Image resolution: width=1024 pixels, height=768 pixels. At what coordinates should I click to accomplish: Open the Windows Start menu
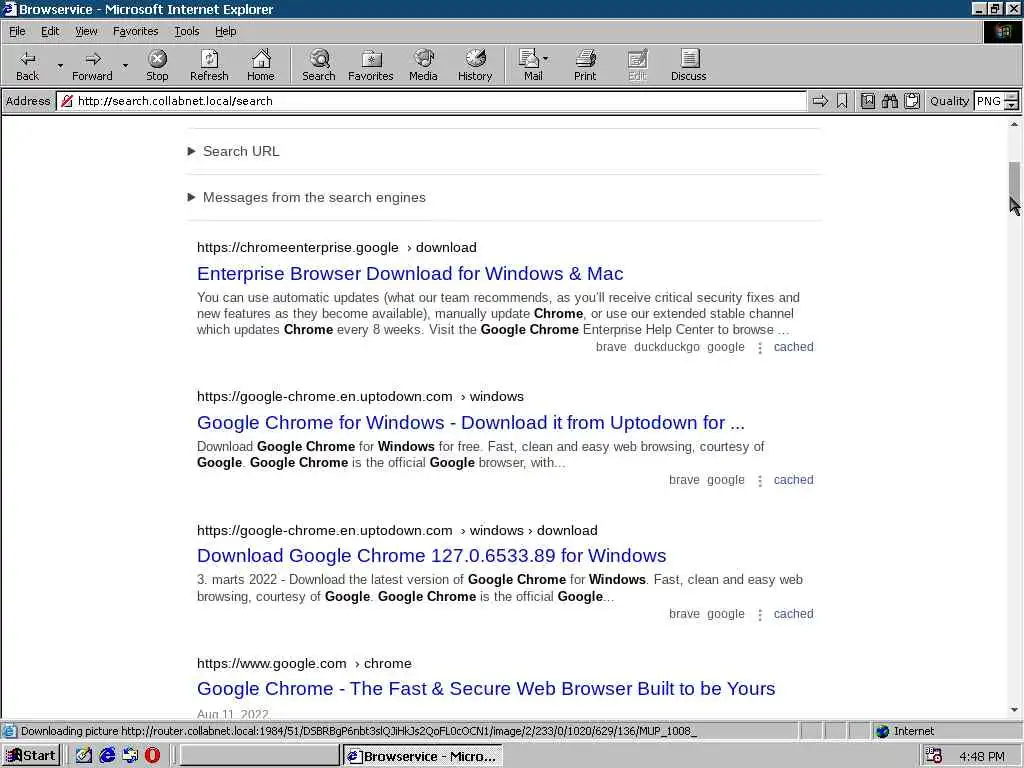pyautogui.click(x=31, y=756)
